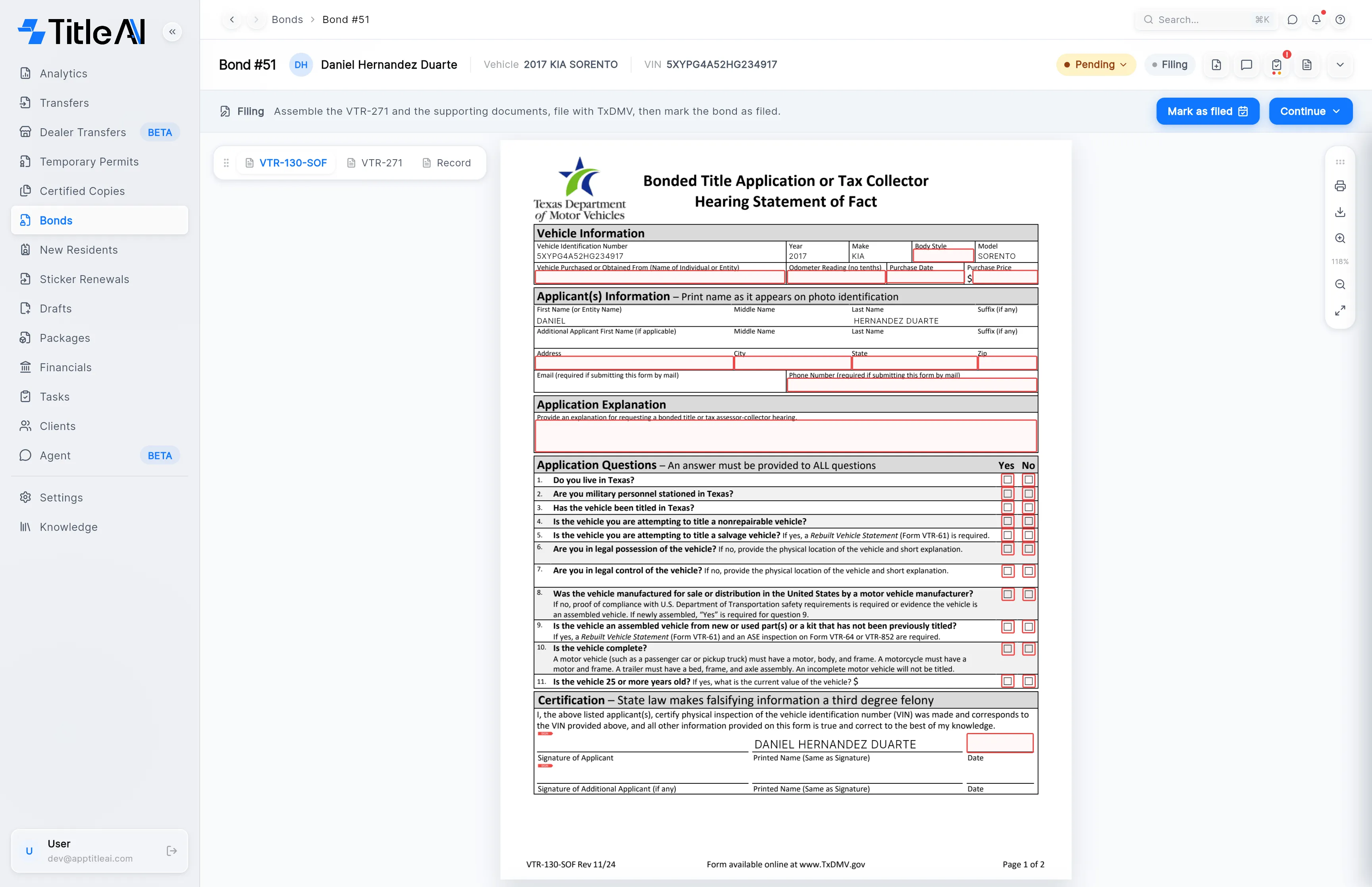This screenshot has width=1372, height=887.
Task: Click the Filing stage badge
Action: (x=1170, y=64)
